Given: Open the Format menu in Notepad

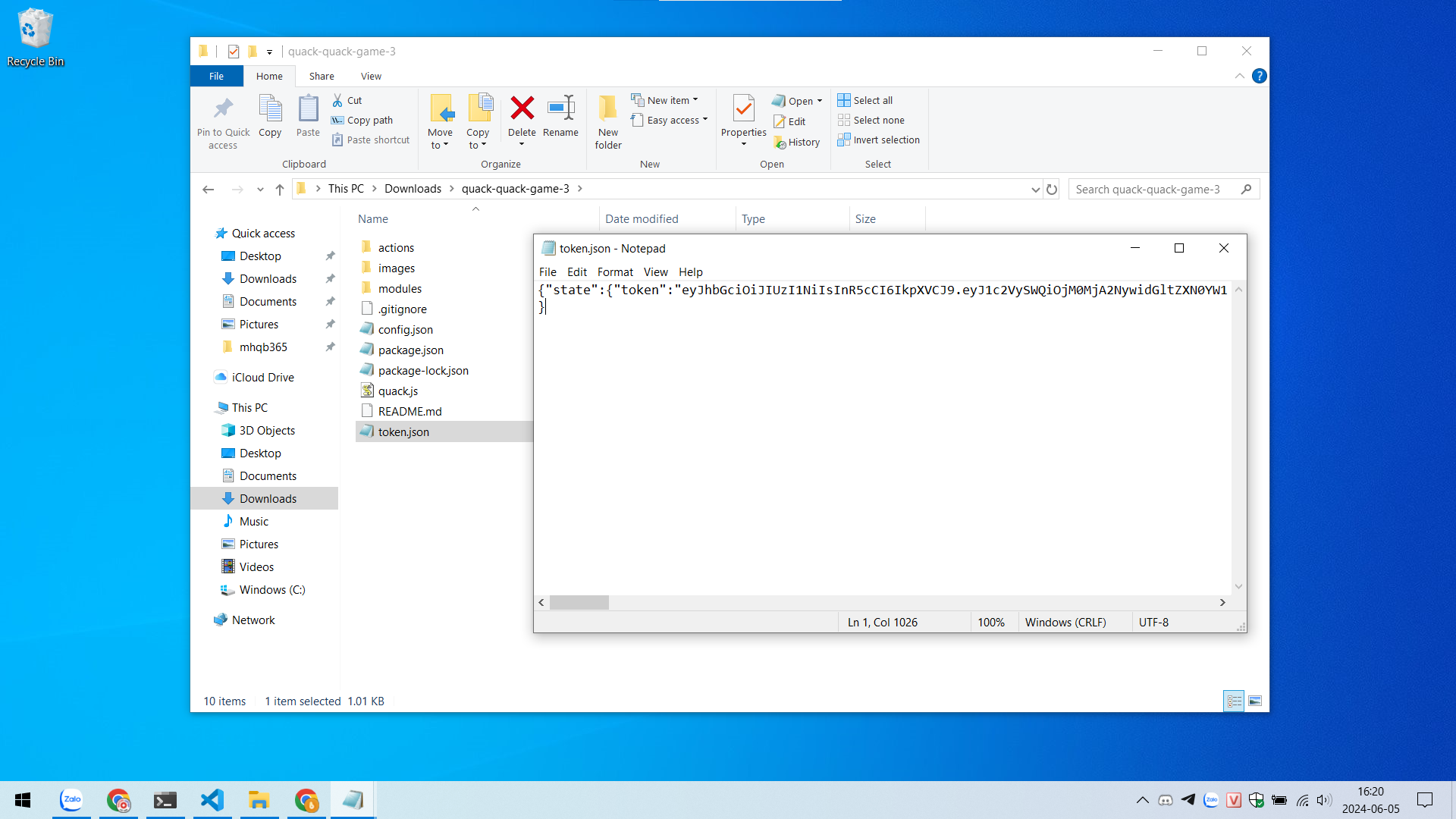Looking at the screenshot, I should [x=614, y=272].
